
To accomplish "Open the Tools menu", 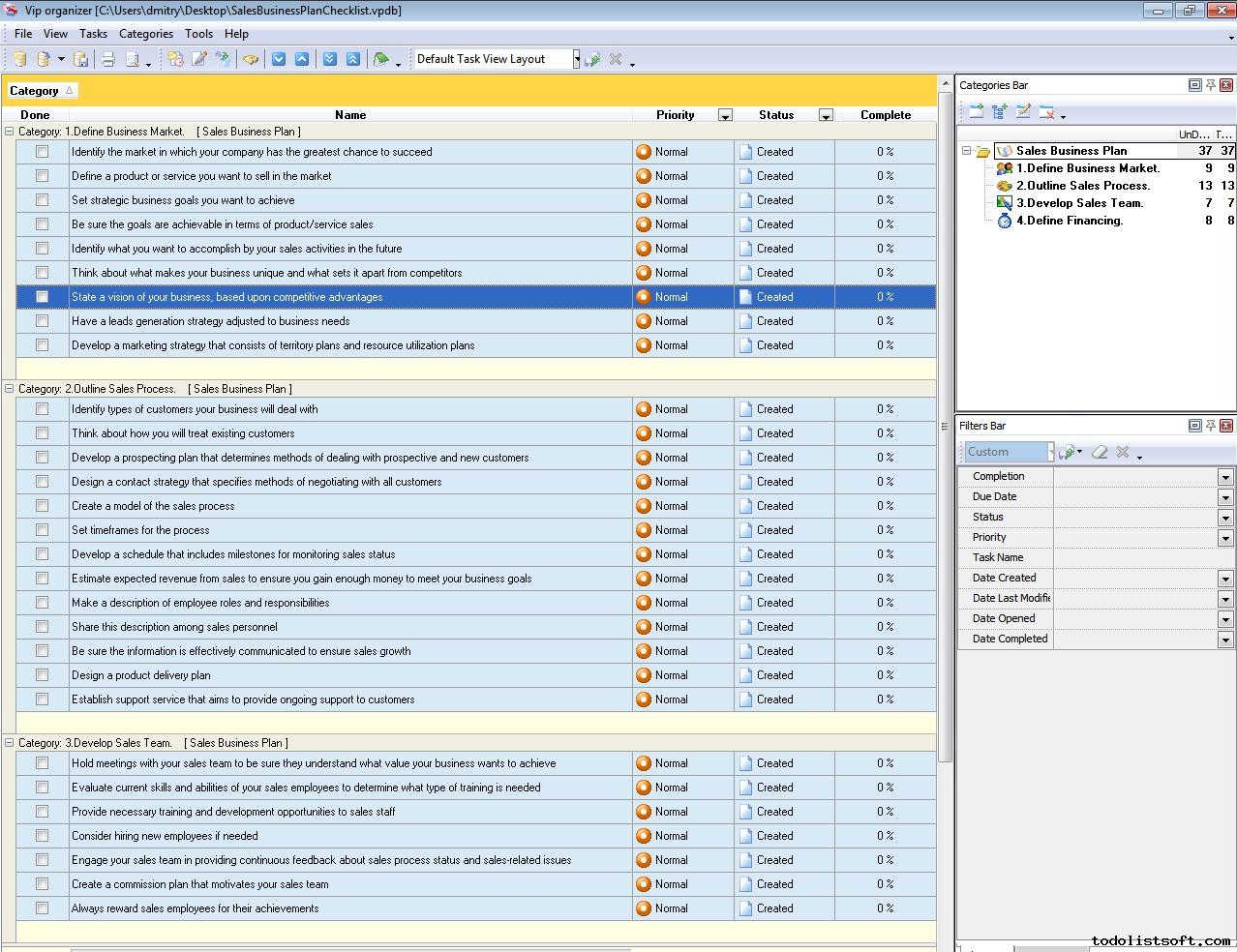I will 198,34.
